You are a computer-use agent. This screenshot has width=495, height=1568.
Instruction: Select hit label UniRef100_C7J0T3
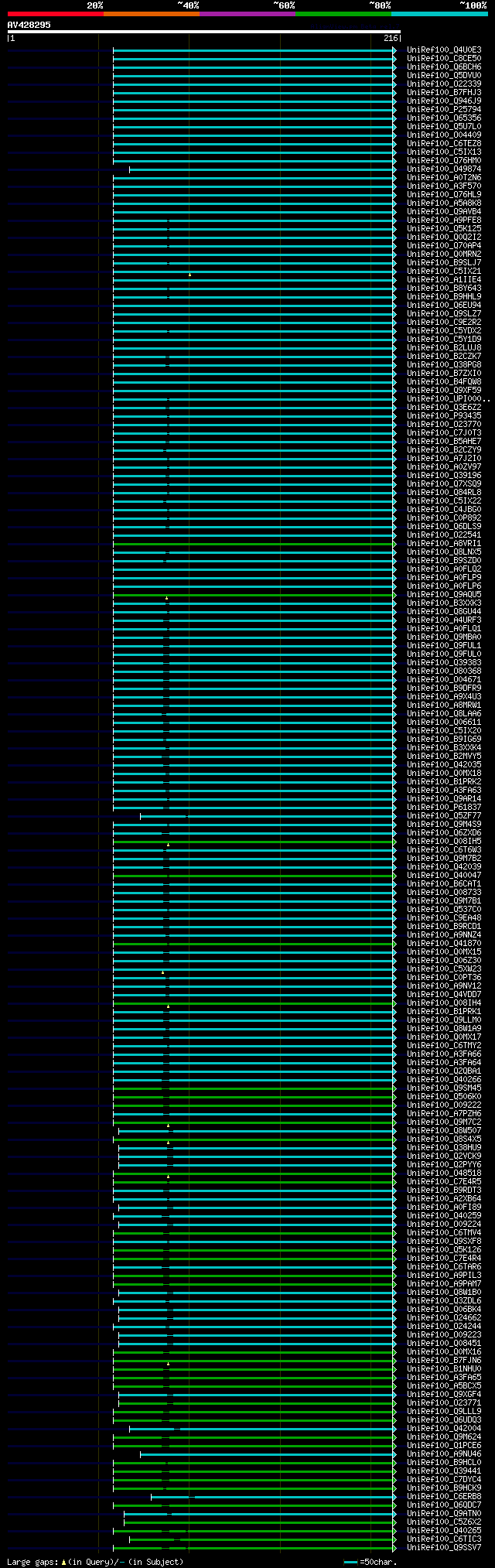pos(444,432)
